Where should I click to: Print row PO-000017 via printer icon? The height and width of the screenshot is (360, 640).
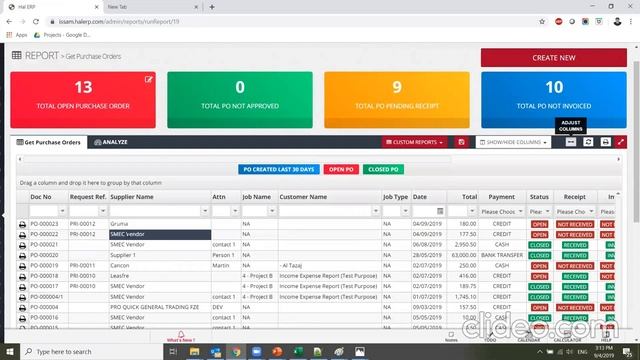click(22, 287)
